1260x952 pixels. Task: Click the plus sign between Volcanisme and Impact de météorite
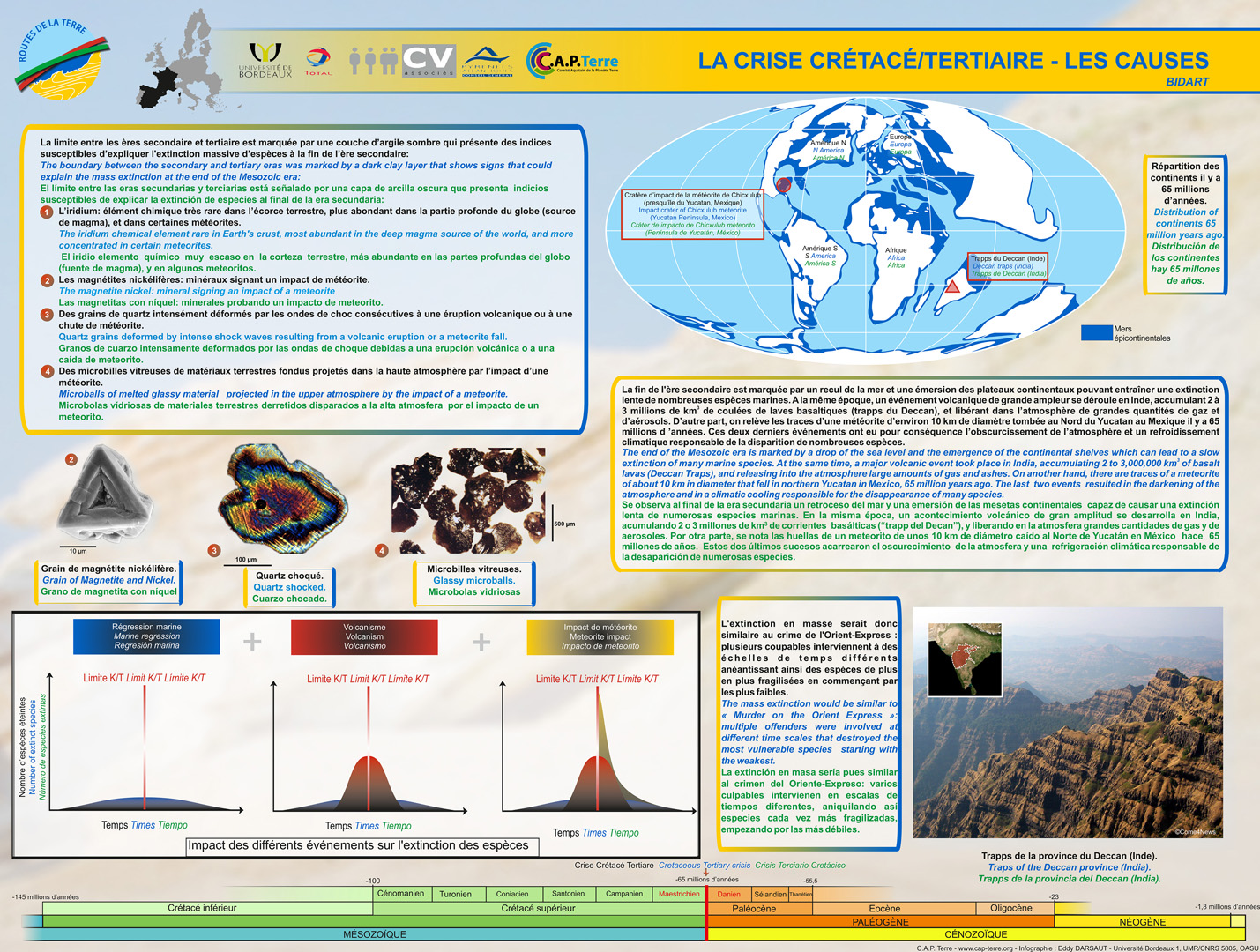coord(481,641)
